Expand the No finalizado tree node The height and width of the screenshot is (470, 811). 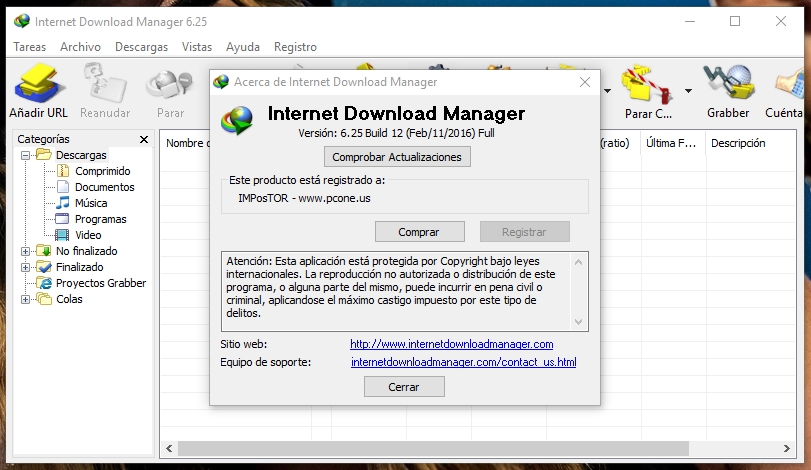point(25,251)
